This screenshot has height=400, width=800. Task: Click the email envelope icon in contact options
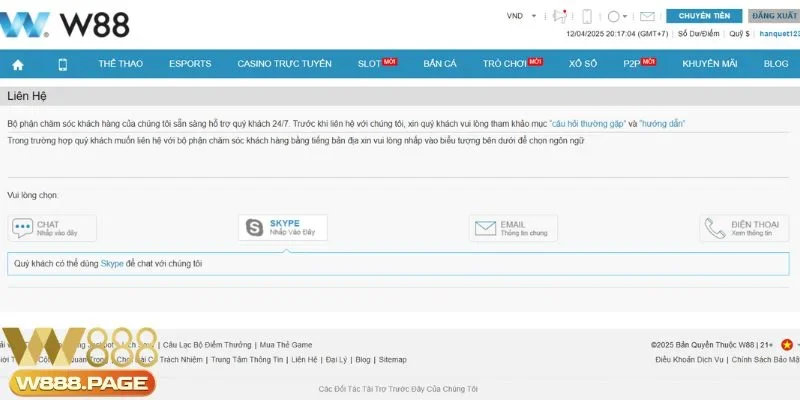485,228
